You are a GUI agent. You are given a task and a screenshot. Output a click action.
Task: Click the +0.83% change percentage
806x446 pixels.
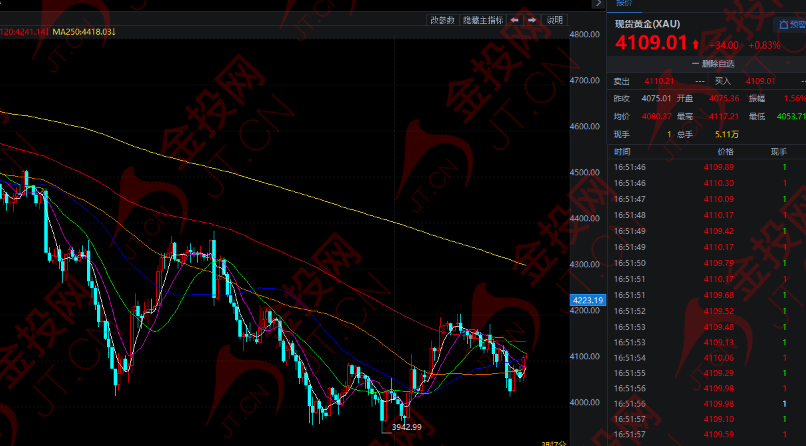[764, 45]
